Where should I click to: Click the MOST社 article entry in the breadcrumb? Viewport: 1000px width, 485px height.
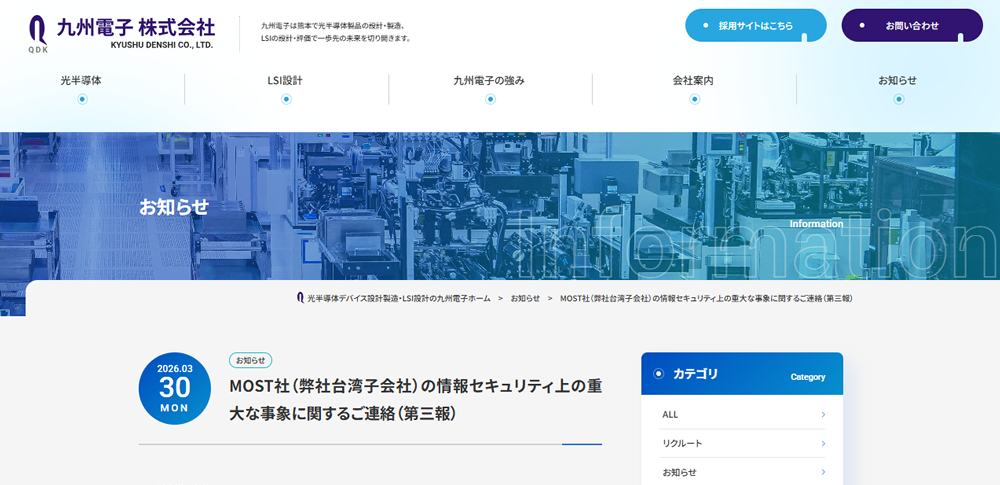coord(705,298)
